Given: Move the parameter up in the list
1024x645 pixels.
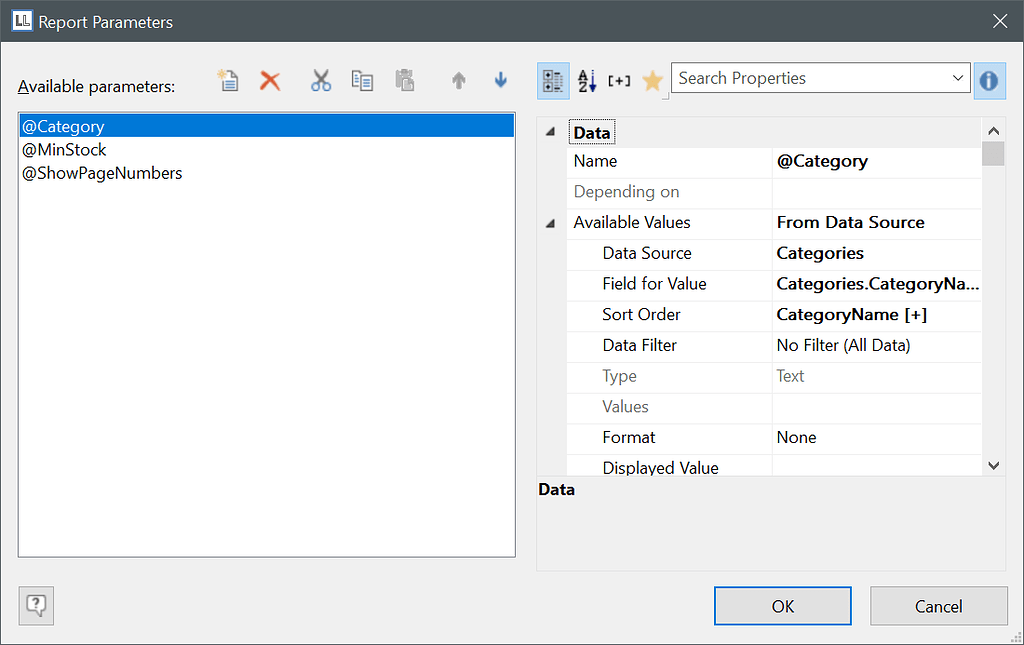Looking at the screenshot, I should click(x=458, y=80).
